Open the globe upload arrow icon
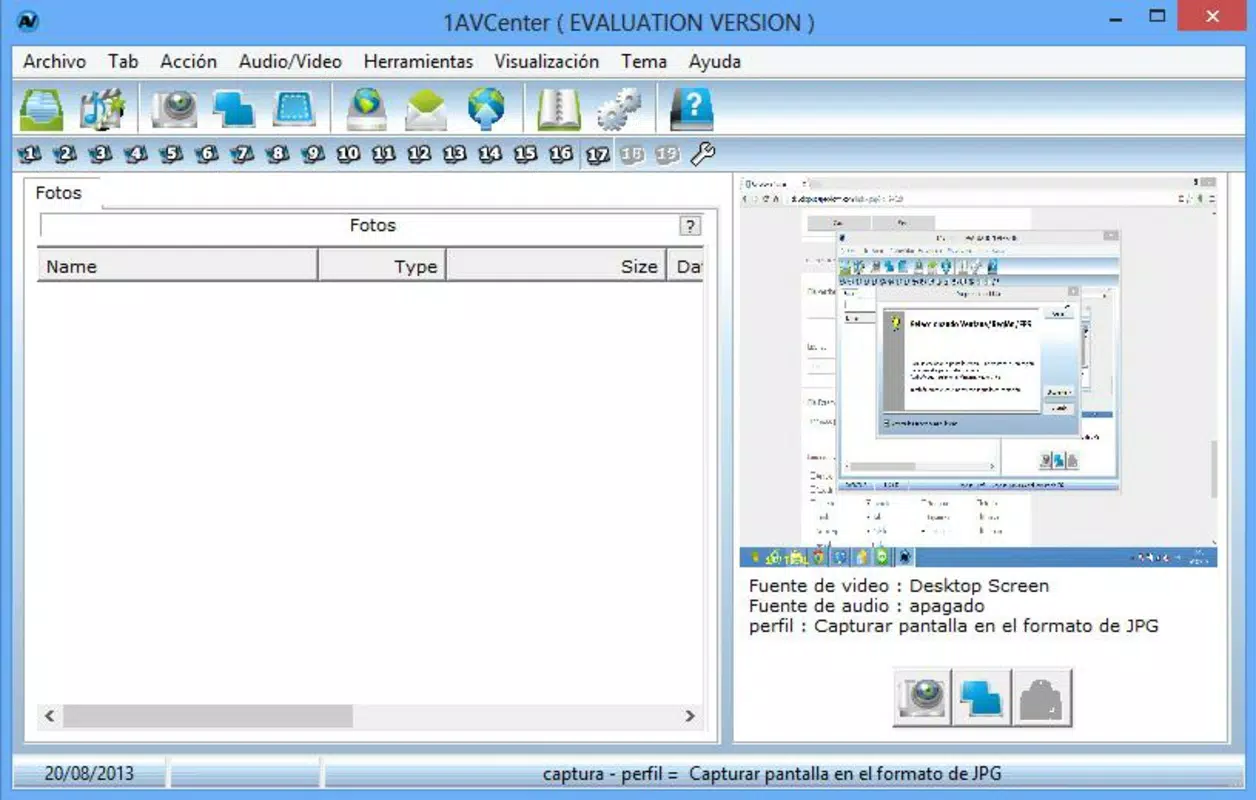Image resolution: width=1256 pixels, height=800 pixels. (x=486, y=109)
